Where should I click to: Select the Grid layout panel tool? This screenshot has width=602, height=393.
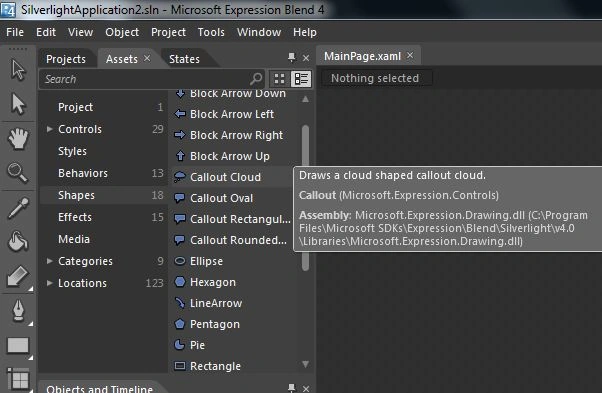(18, 378)
